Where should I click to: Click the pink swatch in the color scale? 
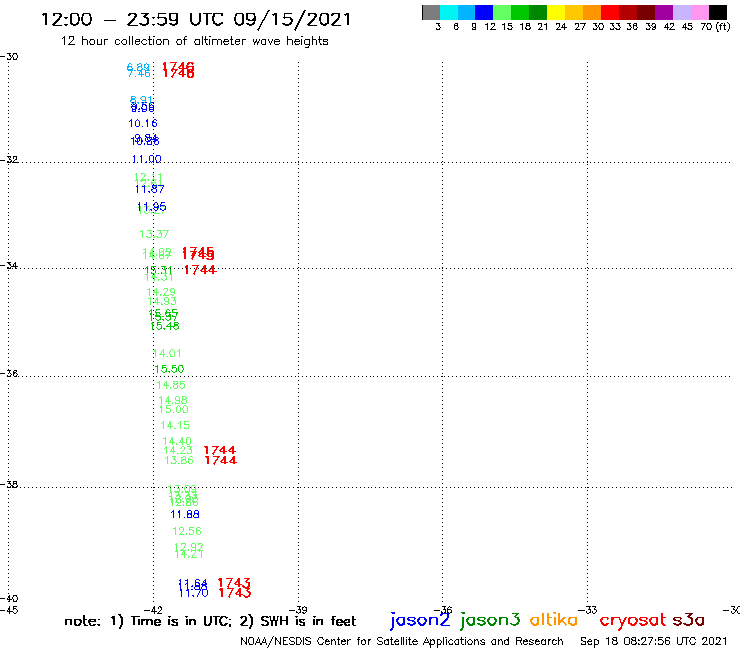[x=699, y=12]
